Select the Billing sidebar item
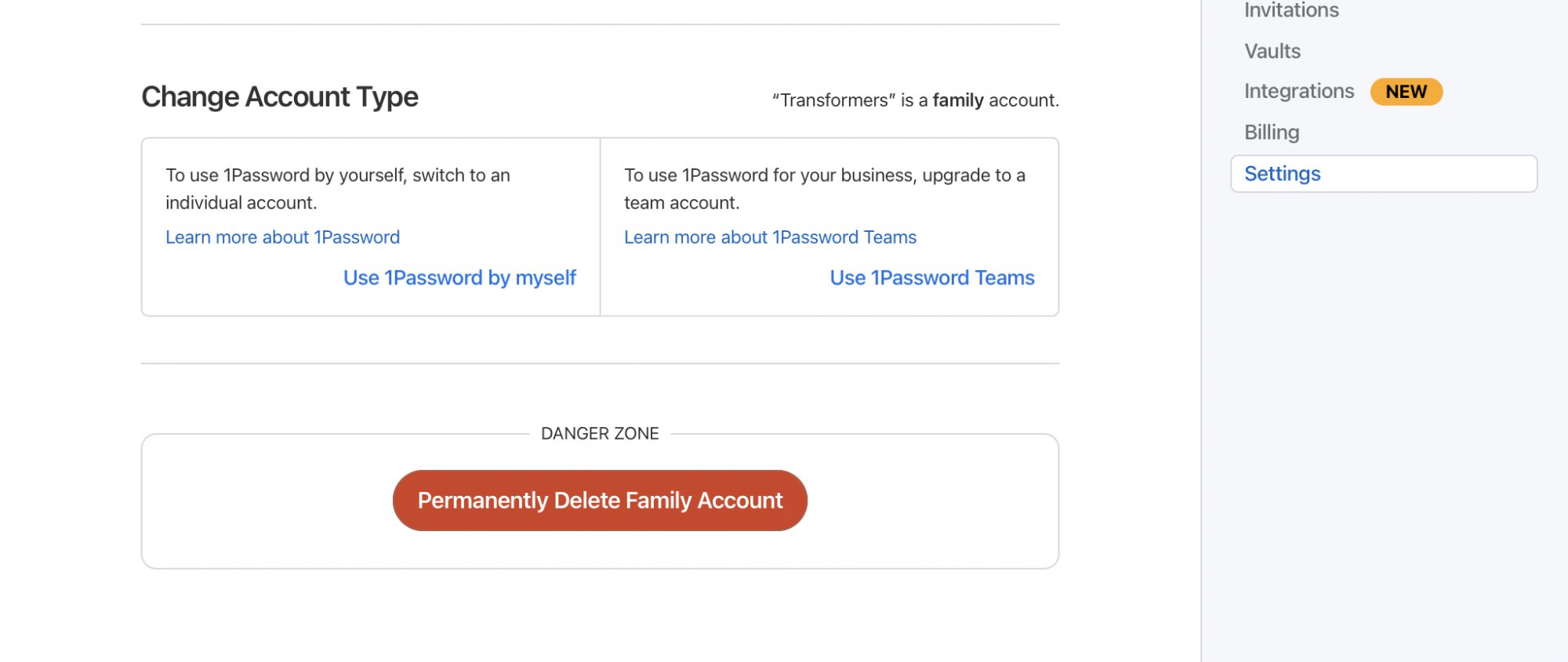This screenshot has width=1568, height=662. (x=1272, y=132)
